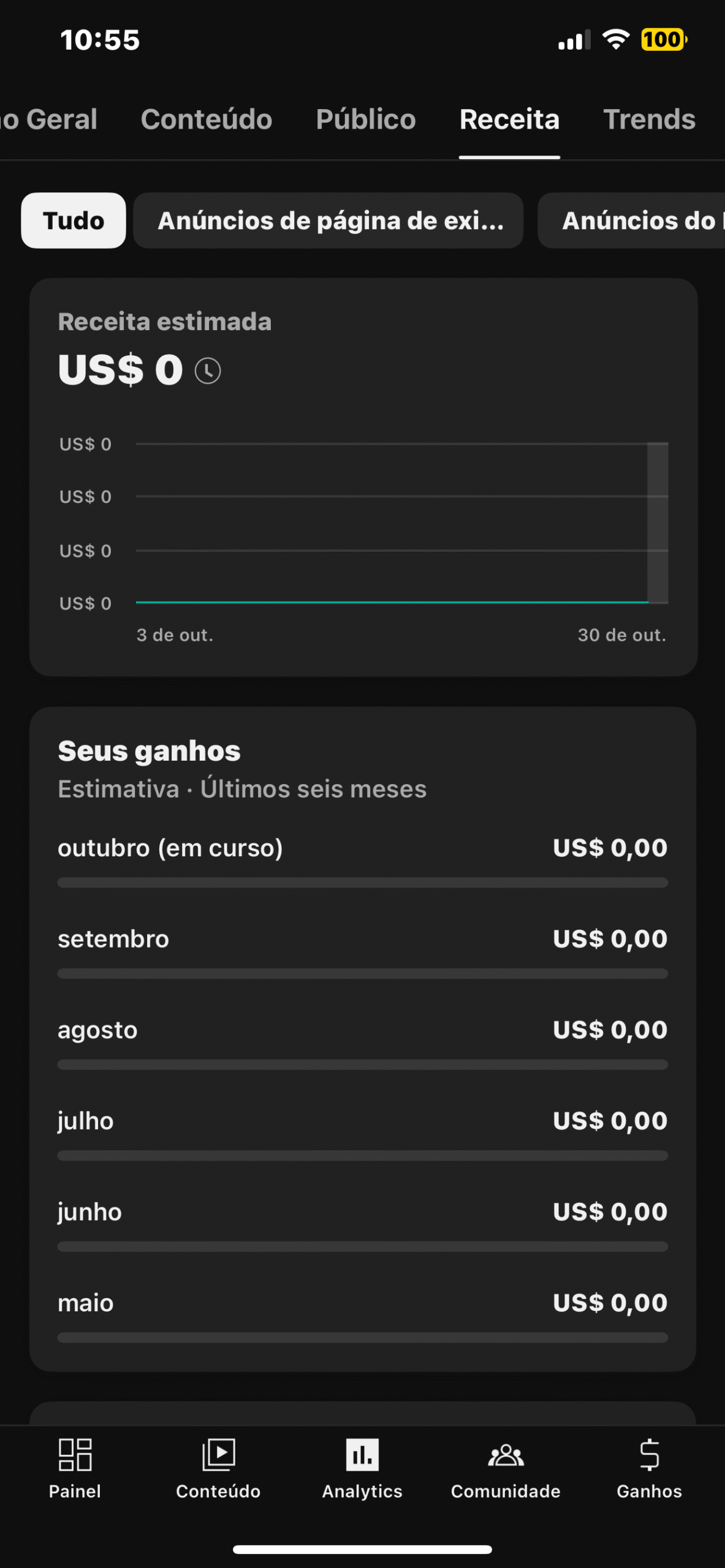Viewport: 725px width, 1568px height.
Task: Tap the Receita estimada heading
Action: 165,322
